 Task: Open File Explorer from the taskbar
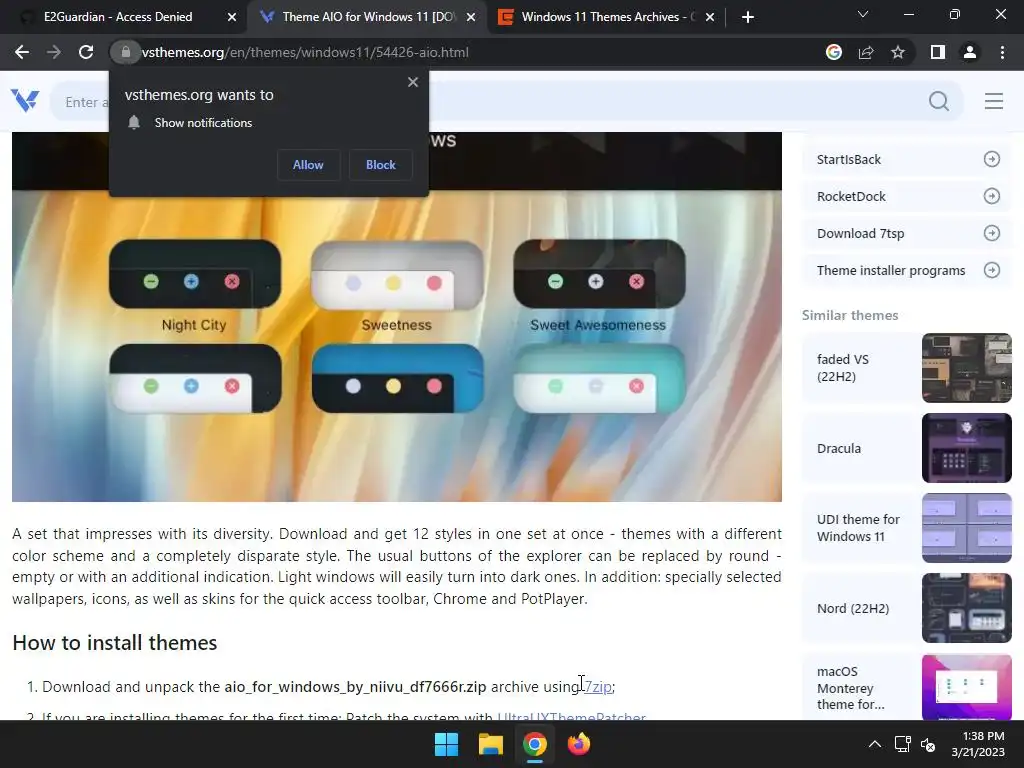(490, 744)
